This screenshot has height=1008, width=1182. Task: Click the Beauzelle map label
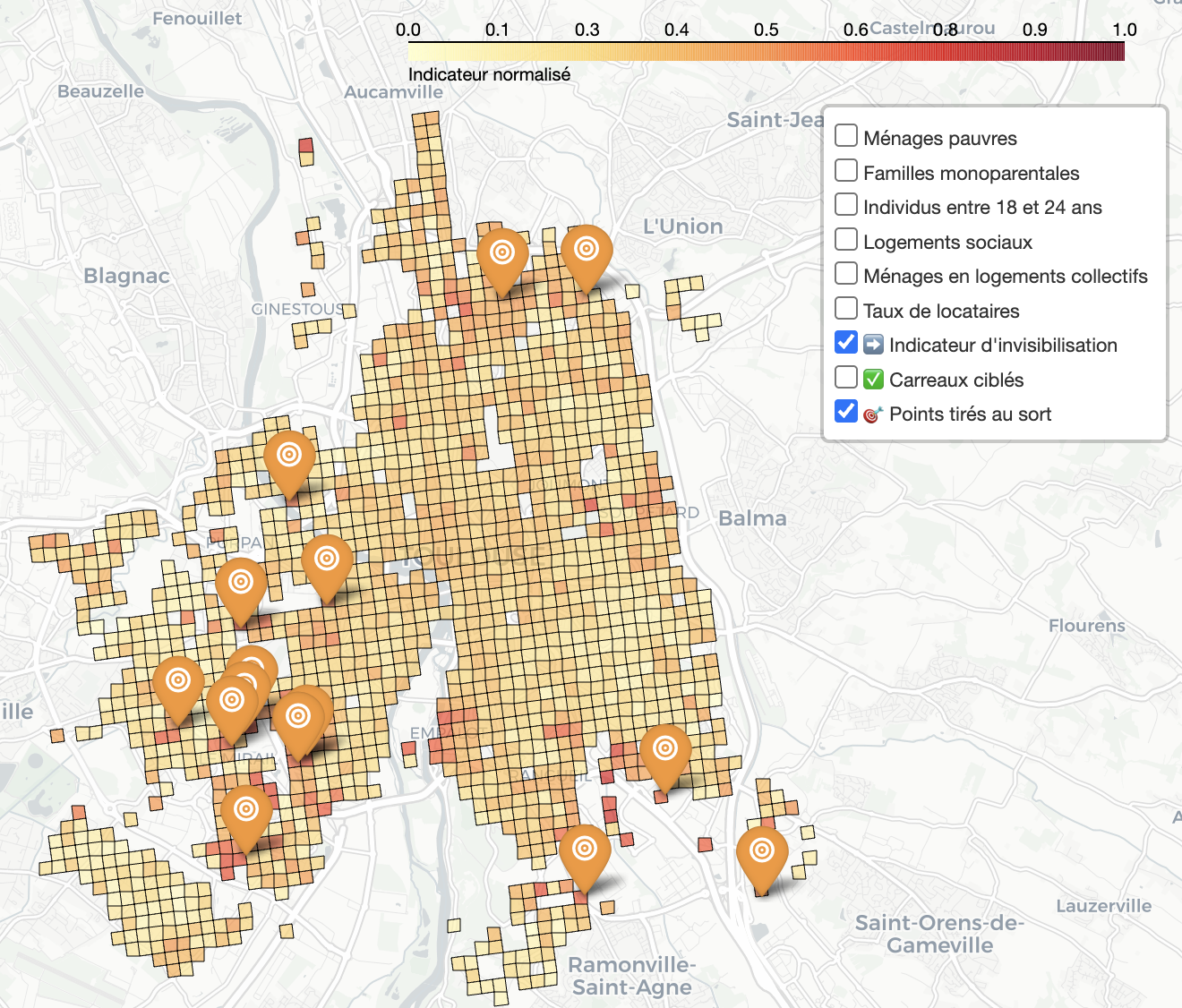[100, 91]
